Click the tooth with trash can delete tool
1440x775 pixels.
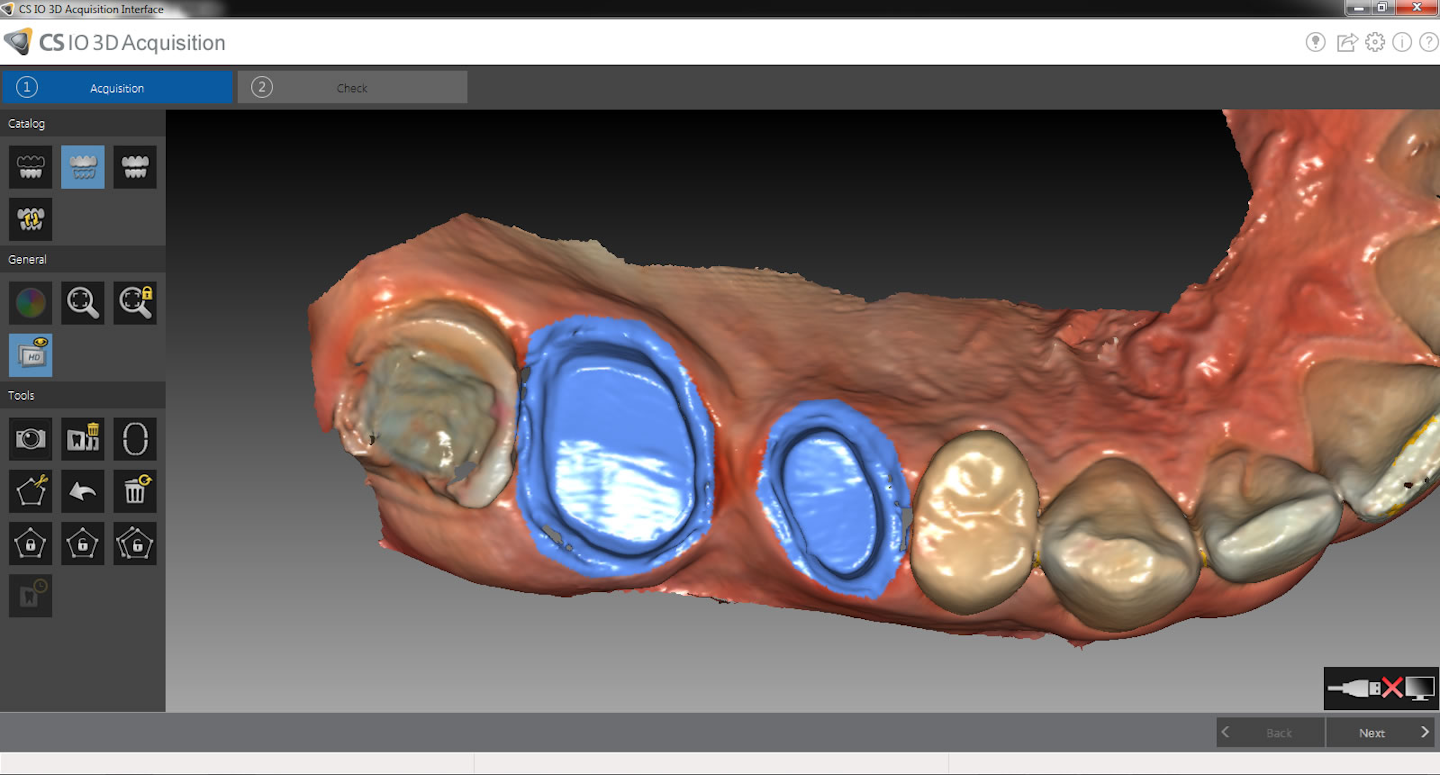pos(83,438)
